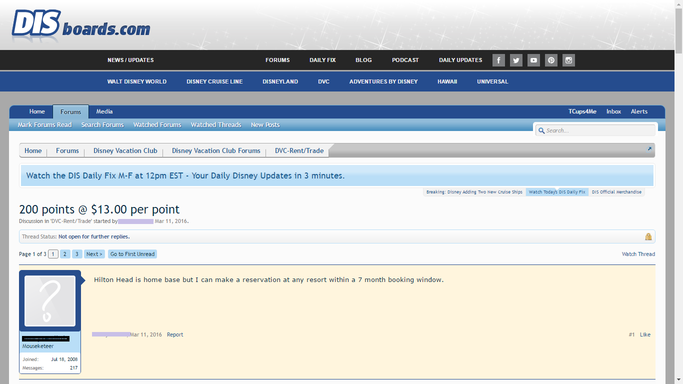Viewport: 683px width, 384px height.
Task: Open the Blog navigation item
Action: [363, 60]
